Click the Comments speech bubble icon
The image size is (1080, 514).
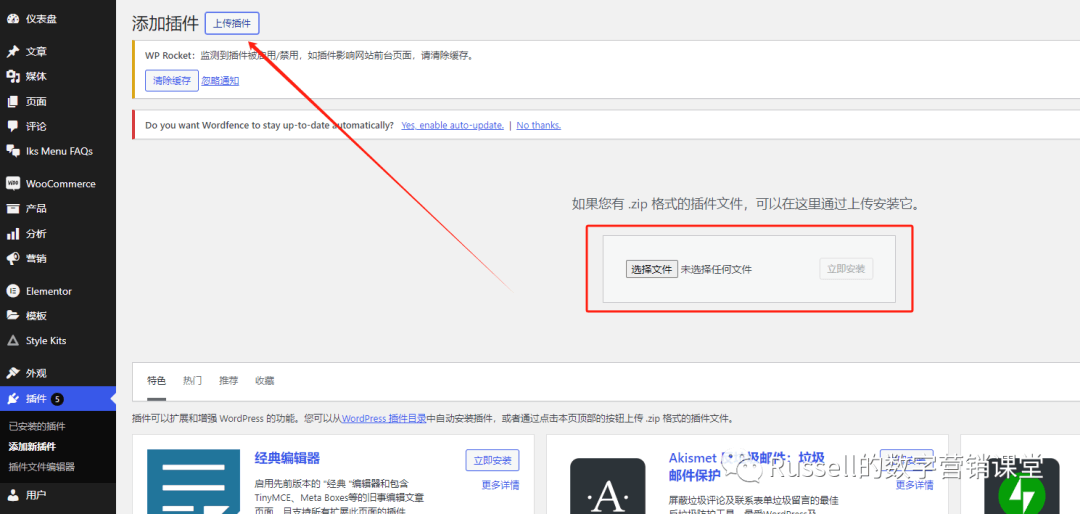12,126
